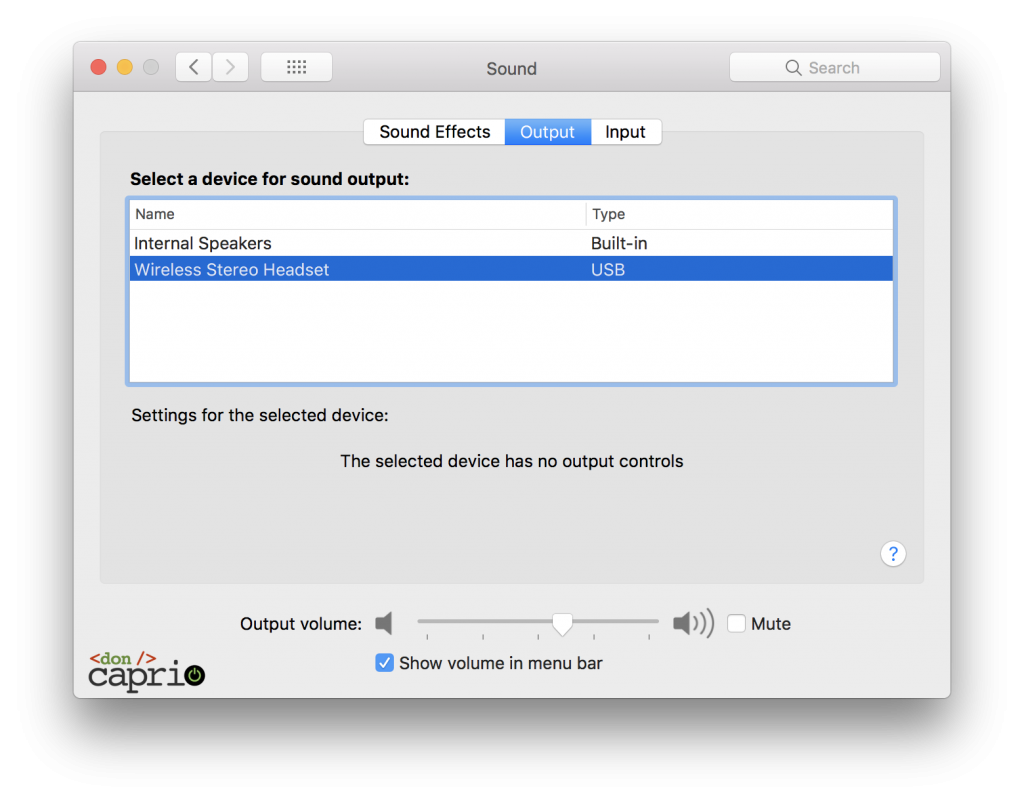Select Internal Speakers output device

(x=511, y=243)
